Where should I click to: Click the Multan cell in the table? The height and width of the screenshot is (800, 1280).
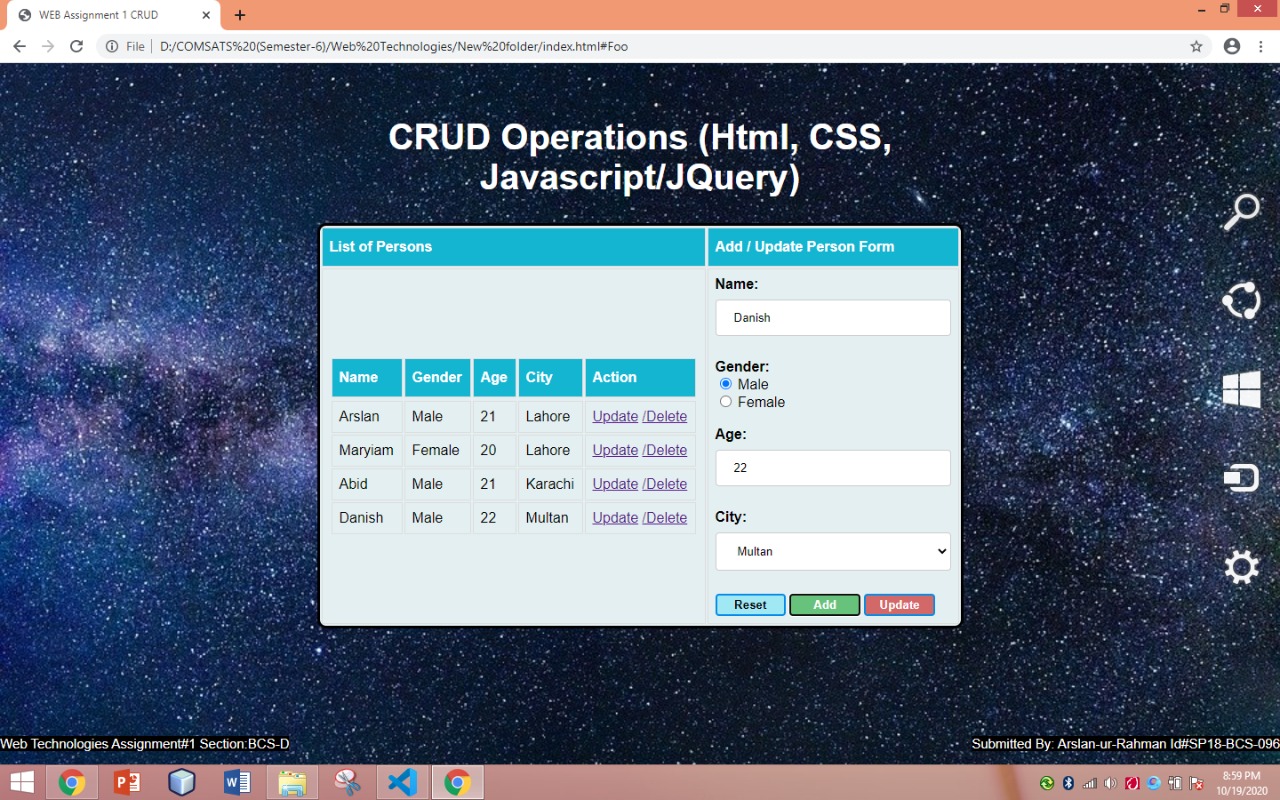coord(550,518)
